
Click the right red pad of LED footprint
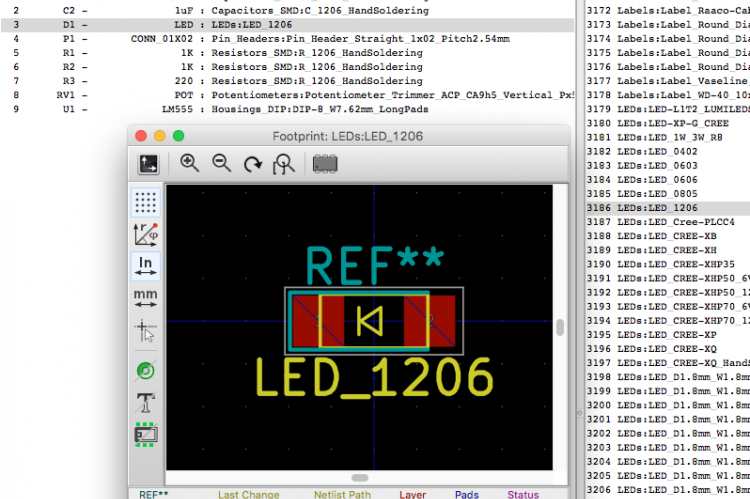coord(430,321)
